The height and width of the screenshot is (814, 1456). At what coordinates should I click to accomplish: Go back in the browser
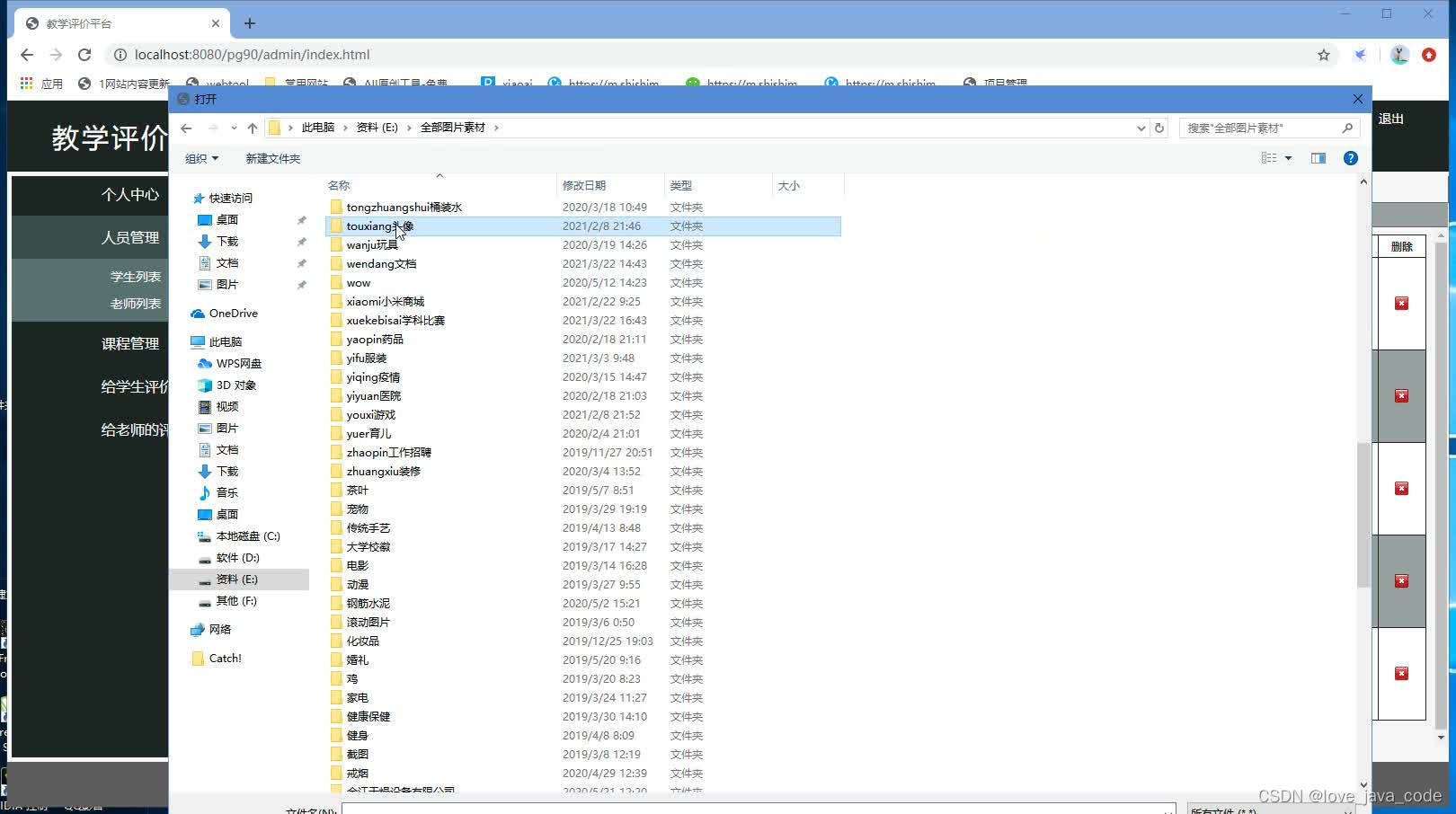[x=27, y=55]
